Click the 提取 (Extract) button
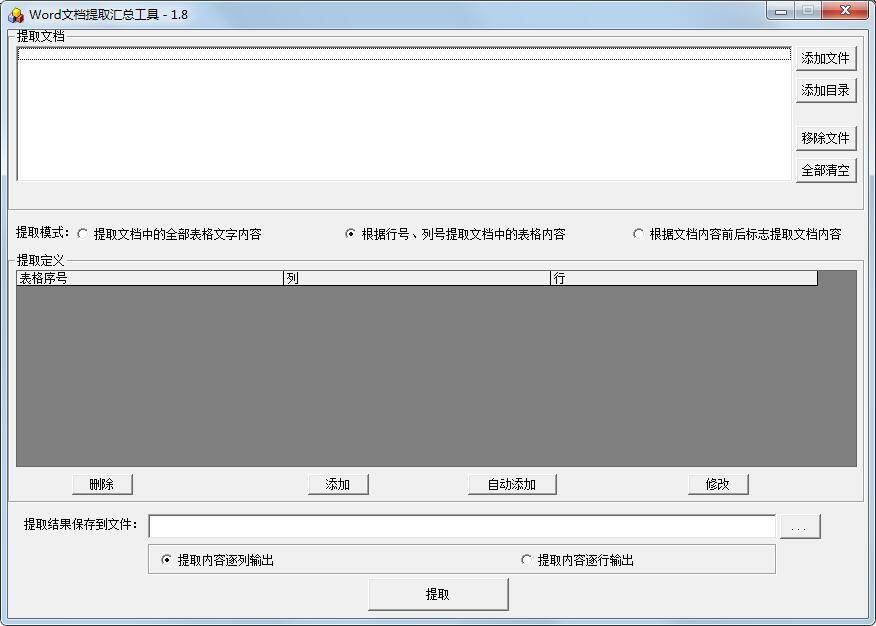Screen dimensions: 876x626 [437, 593]
